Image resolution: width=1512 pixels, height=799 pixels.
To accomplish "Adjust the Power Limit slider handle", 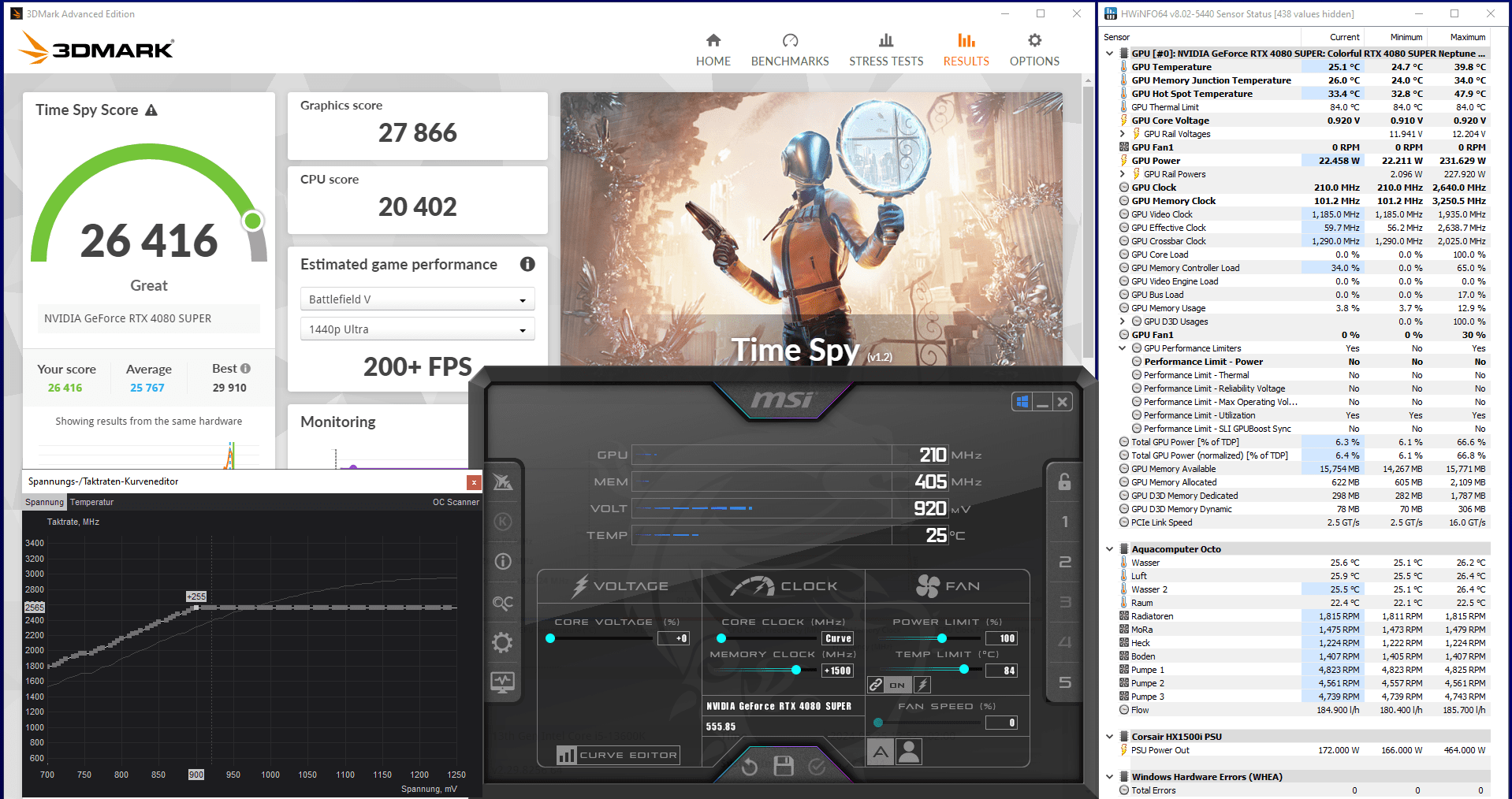I will 941,638.
